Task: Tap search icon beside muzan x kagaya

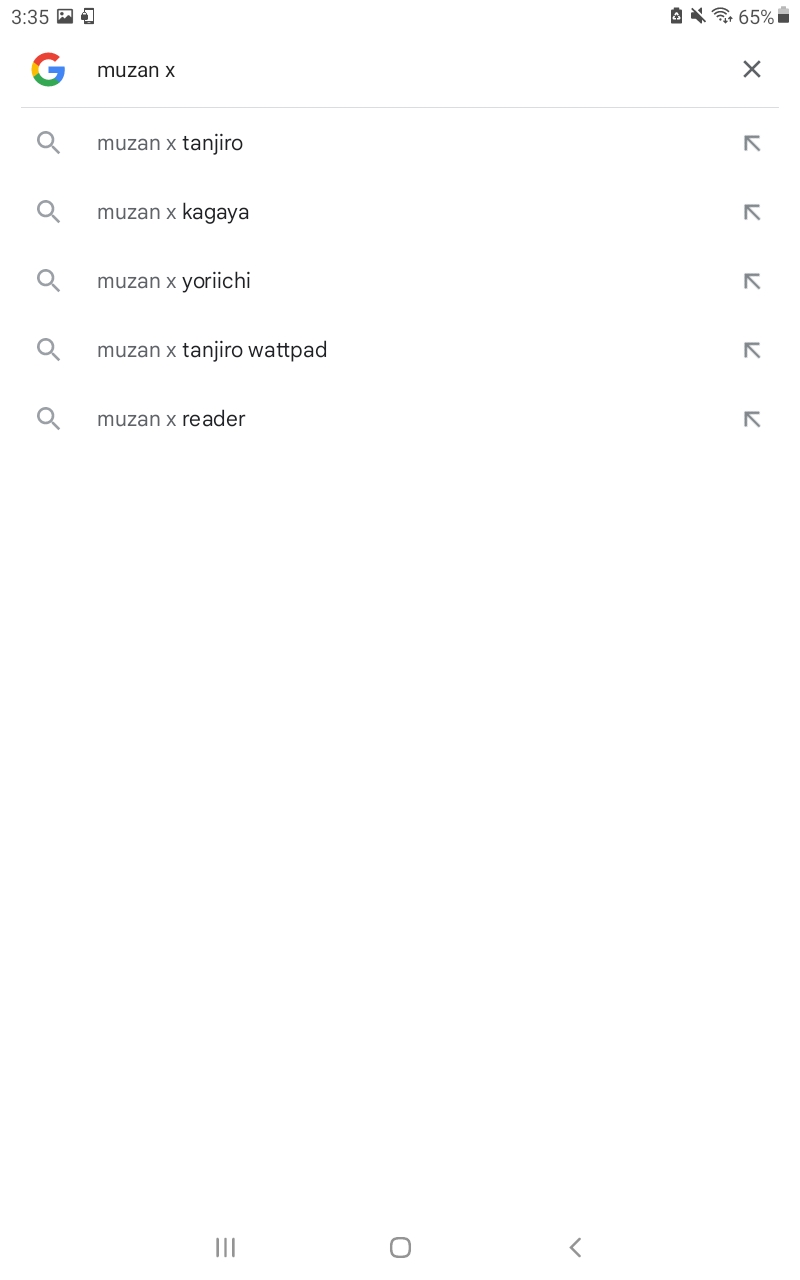Action: point(48,212)
